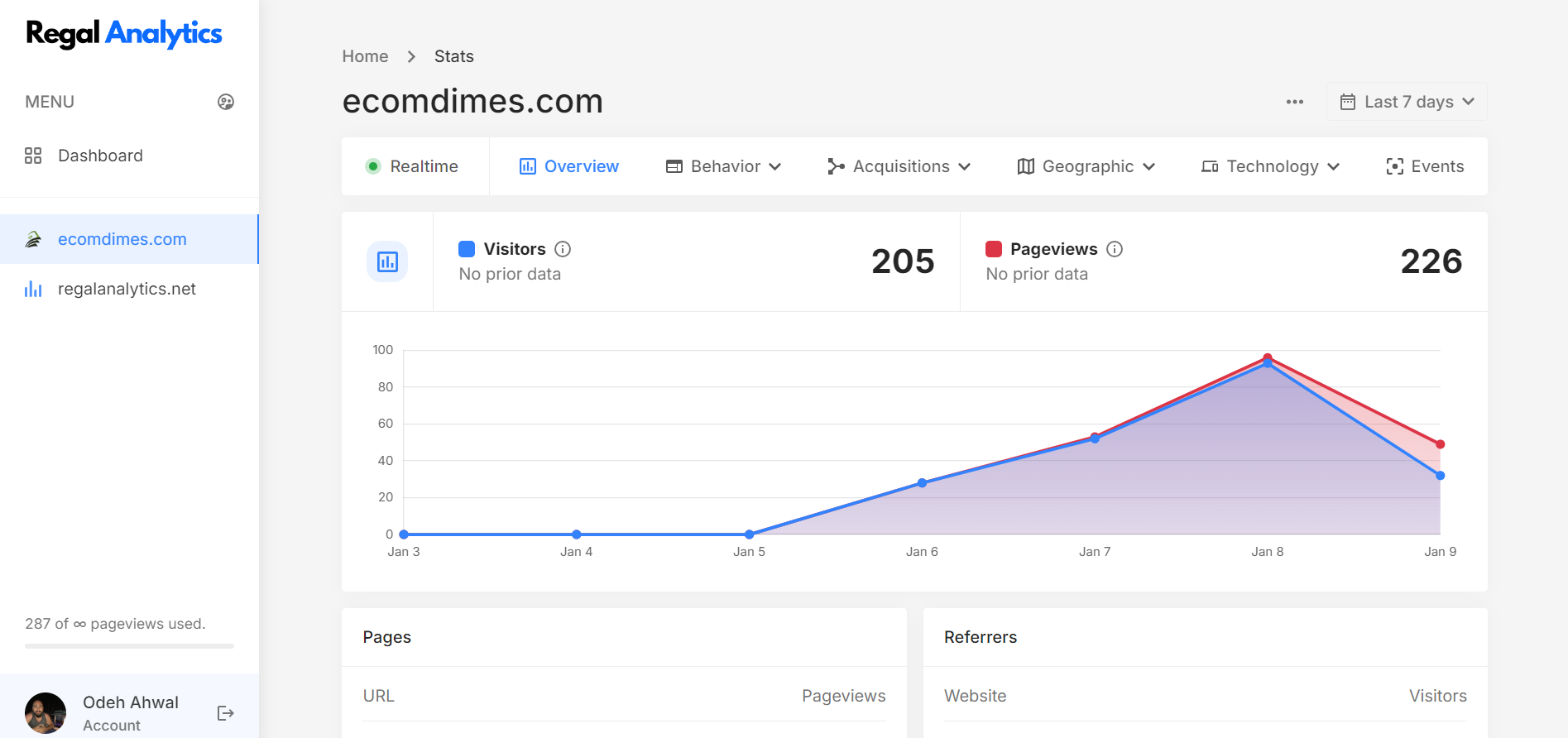The width and height of the screenshot is (1568, 738).
Task: Select ecomdimes.com in the sidebar
Action: (x=129, y=239)
